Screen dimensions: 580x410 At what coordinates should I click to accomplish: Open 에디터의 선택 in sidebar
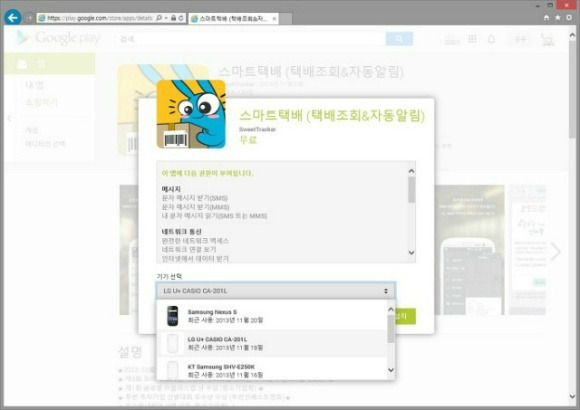coord(45,144)
